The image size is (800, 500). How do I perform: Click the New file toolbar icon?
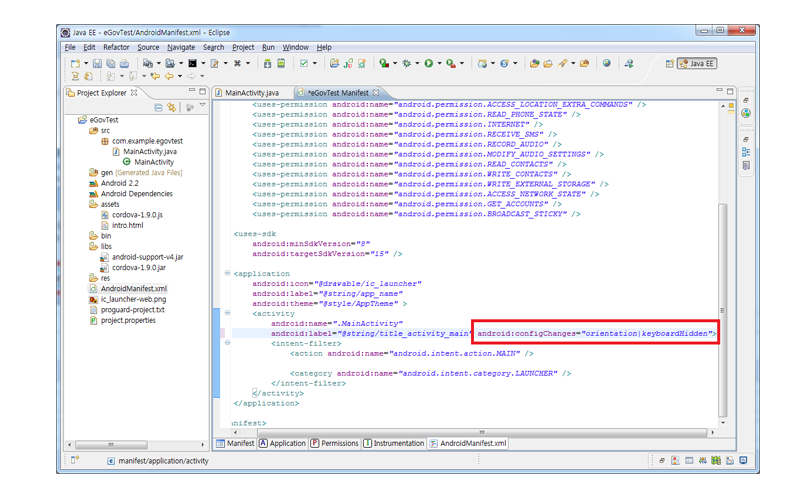click(75, 63)
